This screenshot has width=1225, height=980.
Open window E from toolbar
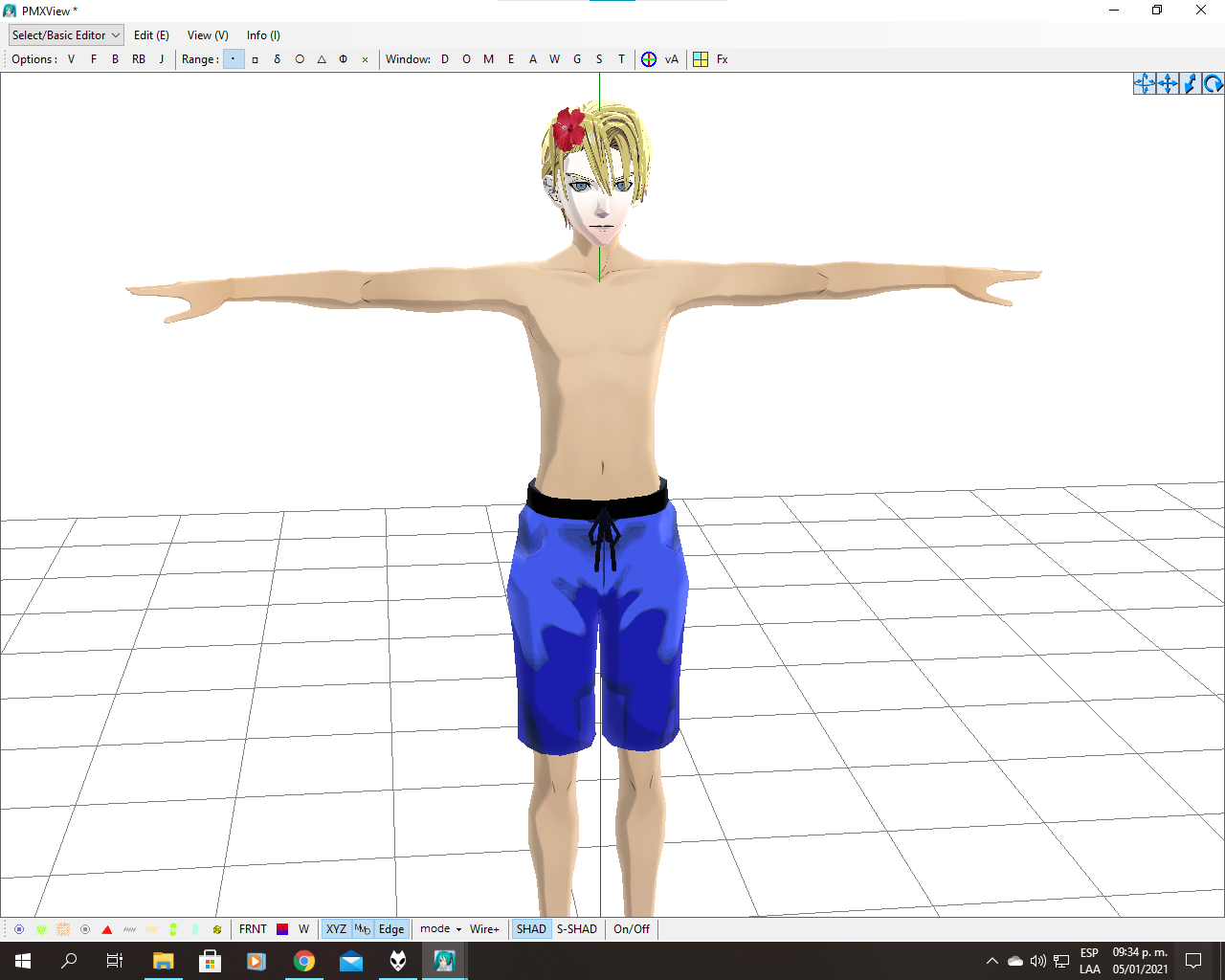pyautogui.click(x=511, y=59)
